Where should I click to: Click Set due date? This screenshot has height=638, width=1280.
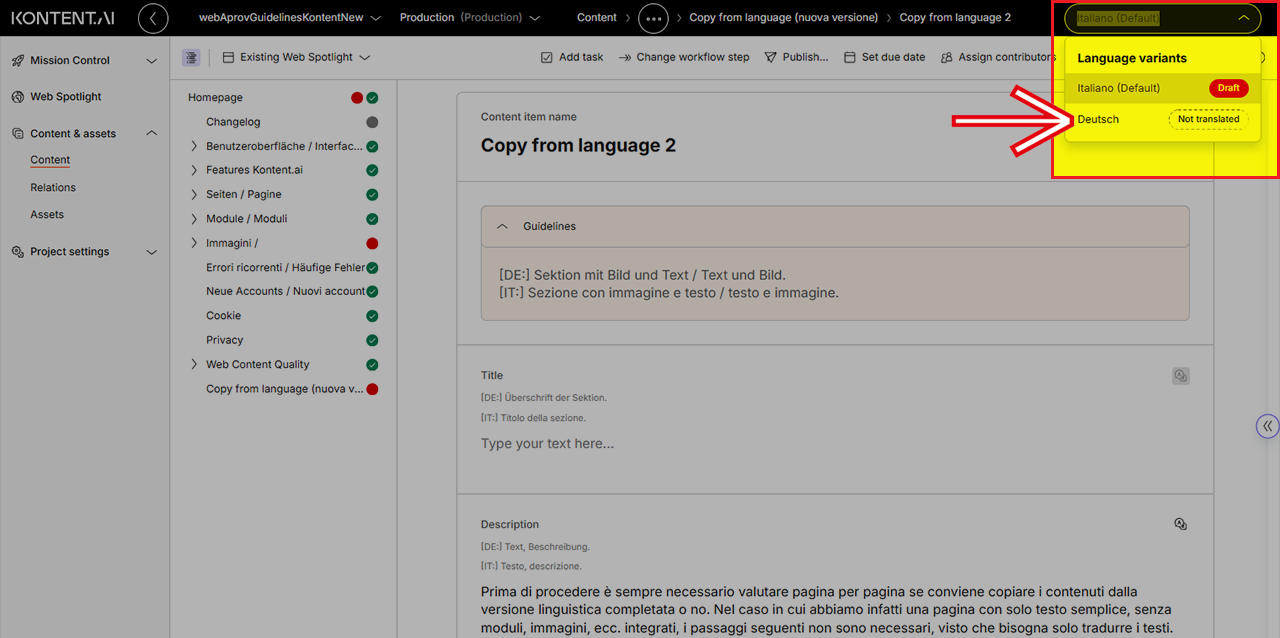pyautogui.click(x=884, y=57)
